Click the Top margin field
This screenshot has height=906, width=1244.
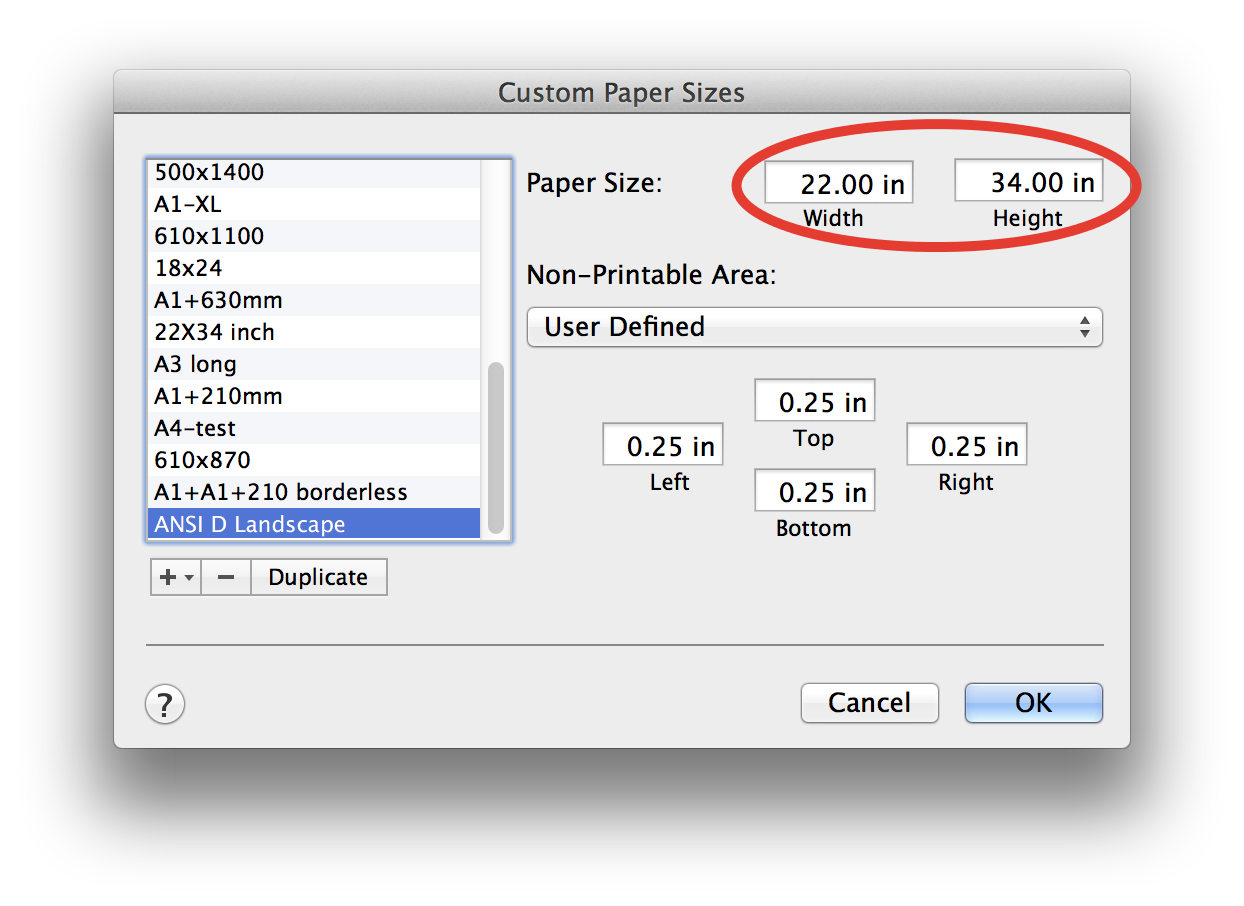click(x=814, y=400)
